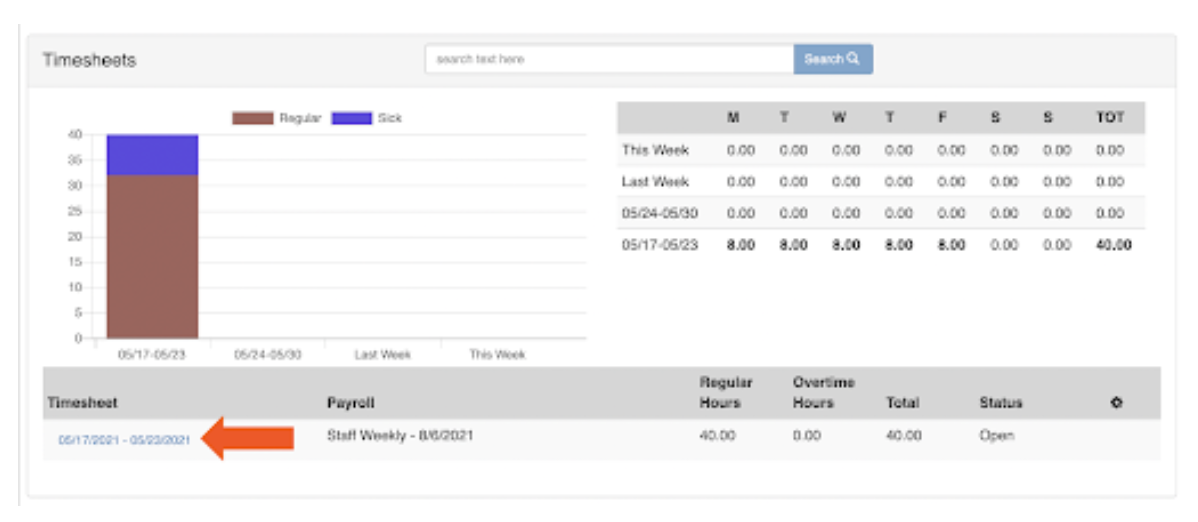Select the Timesheet column header
Image resolution: width=1198 pixels, height=522 pixels.
(82, 403)
